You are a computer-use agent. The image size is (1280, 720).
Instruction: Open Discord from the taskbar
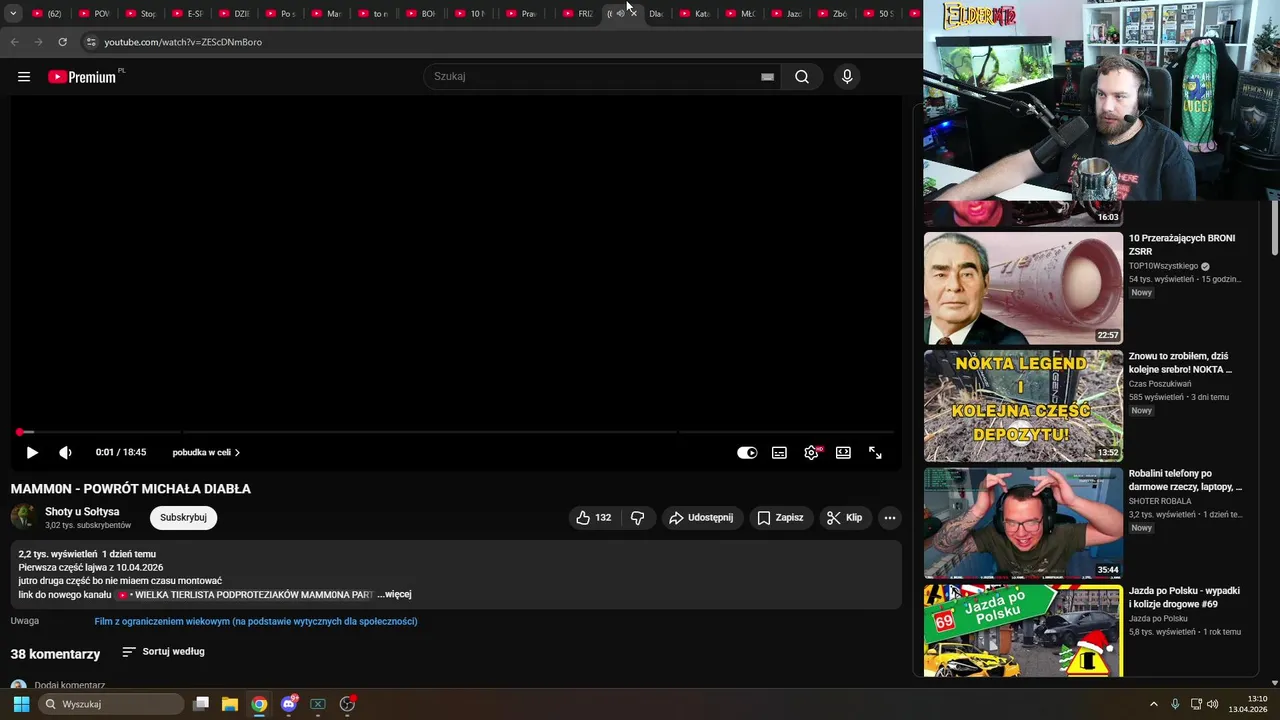[289, 704]
